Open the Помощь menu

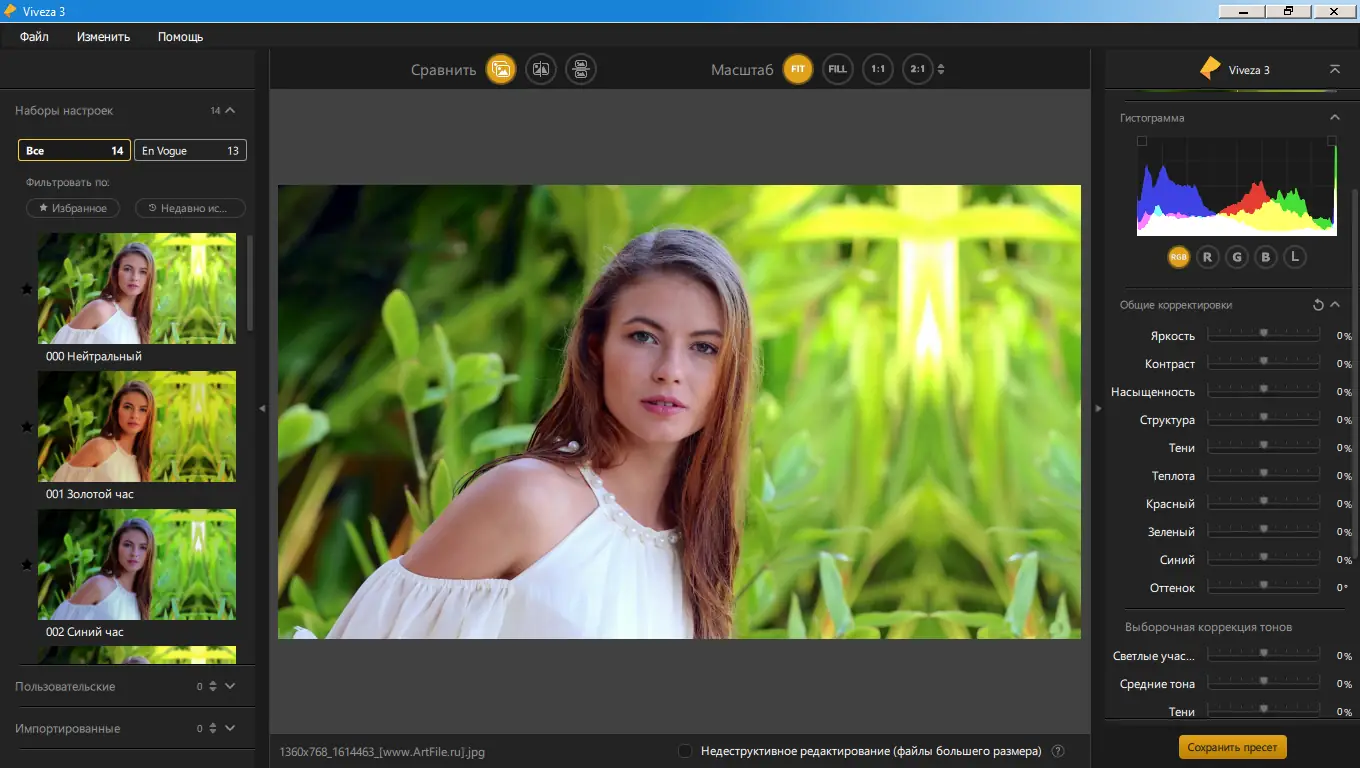pyautogui.click(x=180, y=37)
